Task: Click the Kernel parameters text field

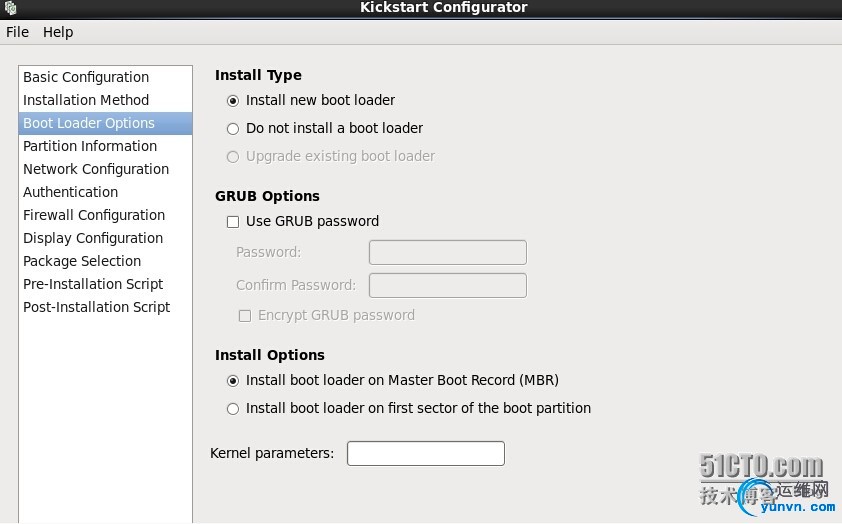Action: (x=425, y=454)
